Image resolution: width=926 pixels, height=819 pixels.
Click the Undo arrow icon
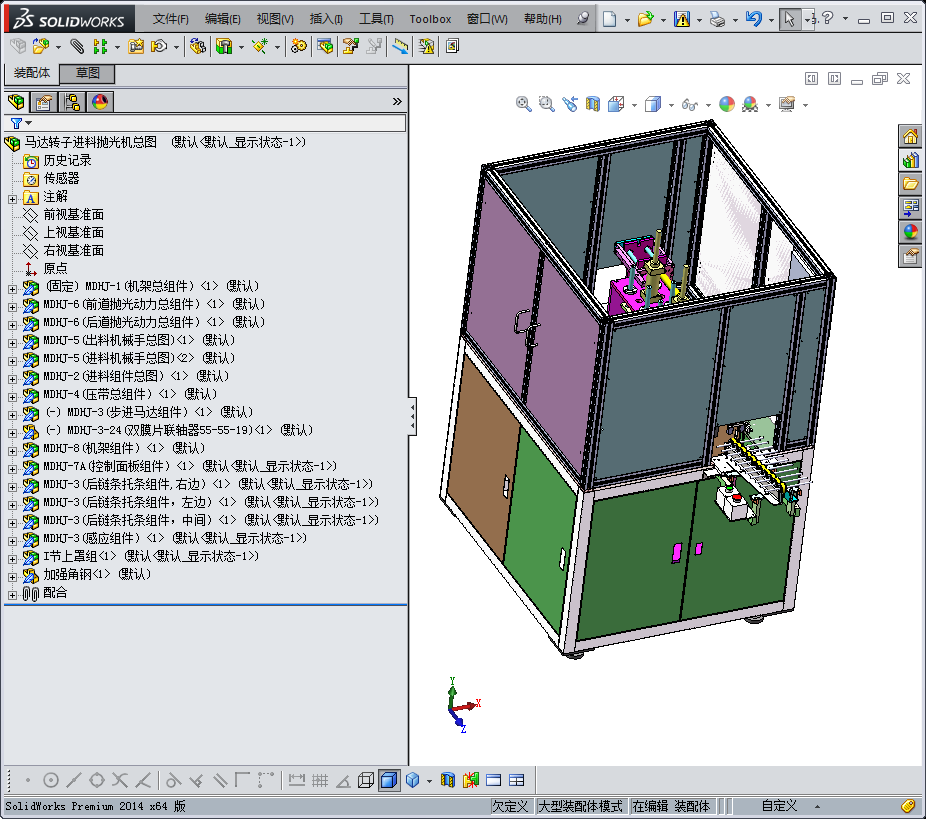pyautogui.click(x=753, y=19)
